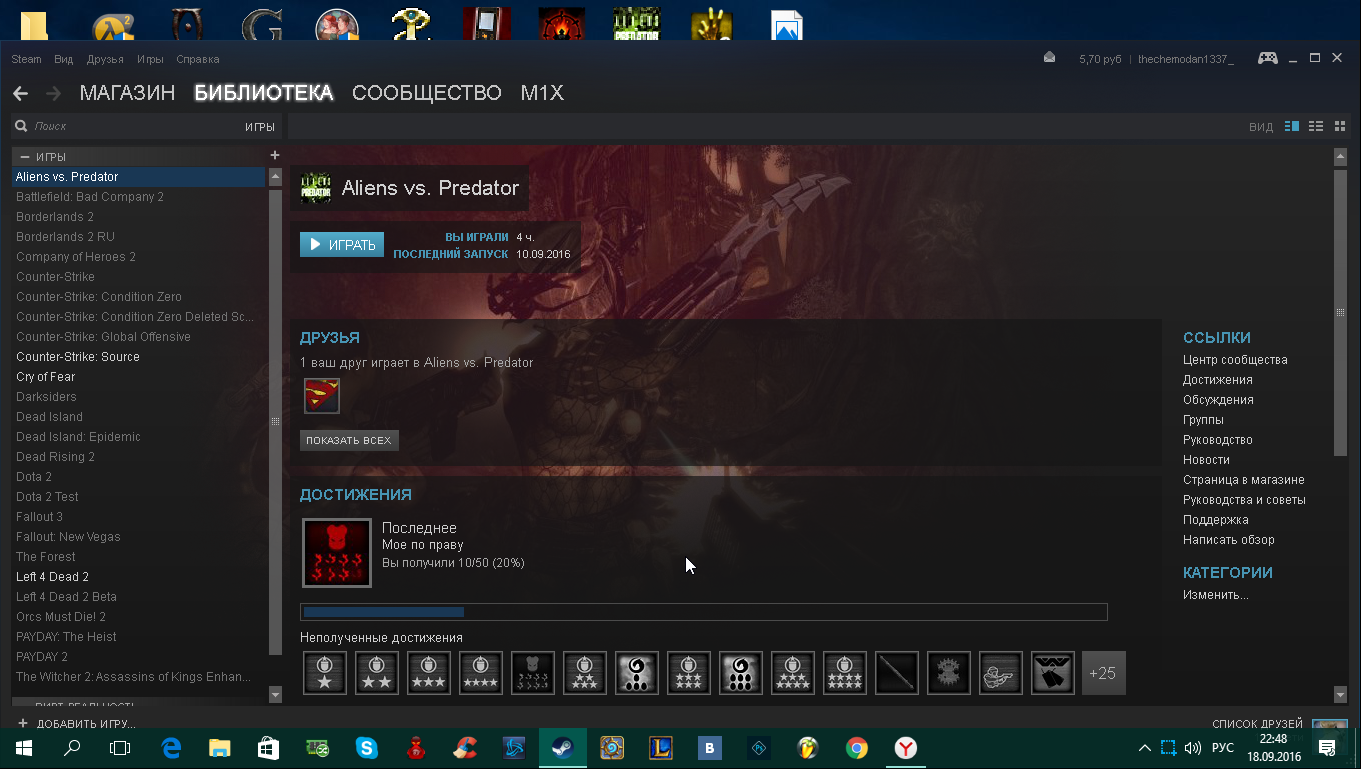Open Центр сообщества link

1235,360
